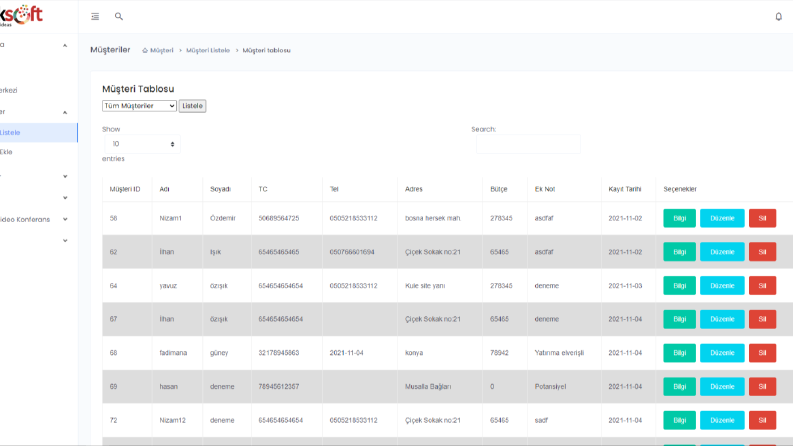Screen dimensions: 793x446
Task: Open the sidebar item ending in 'erkezi'
Action: click(x=9, y=91)
